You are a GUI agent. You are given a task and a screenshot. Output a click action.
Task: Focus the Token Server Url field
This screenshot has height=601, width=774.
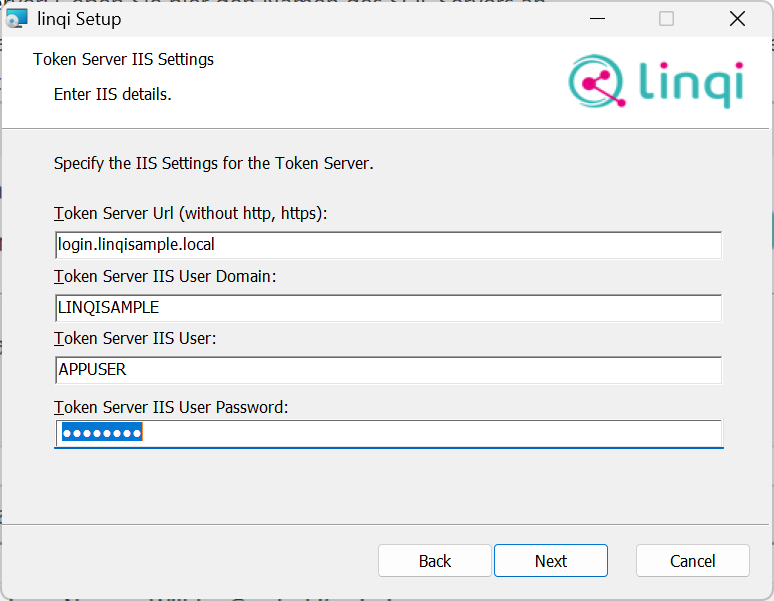click(388, 245)
